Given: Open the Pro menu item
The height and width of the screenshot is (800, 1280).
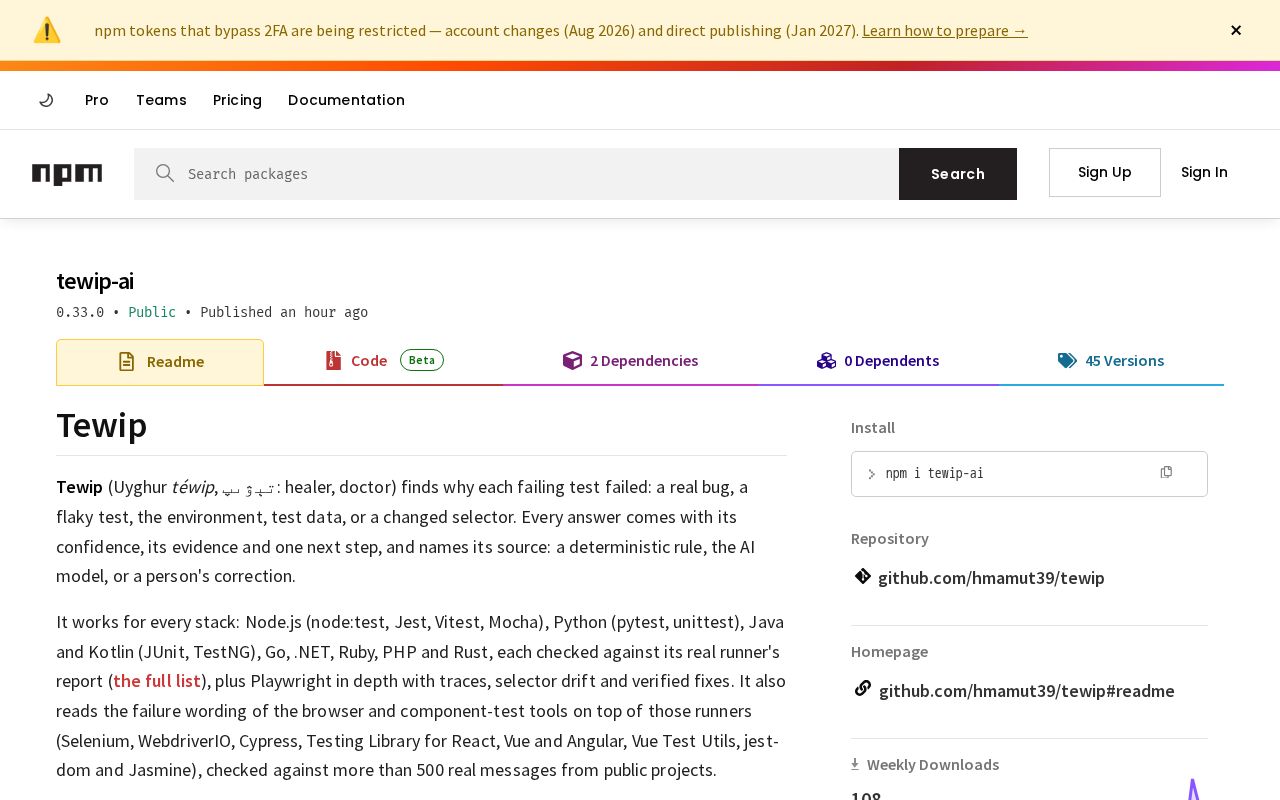Looking at the screenshot, I should [97, 100].
